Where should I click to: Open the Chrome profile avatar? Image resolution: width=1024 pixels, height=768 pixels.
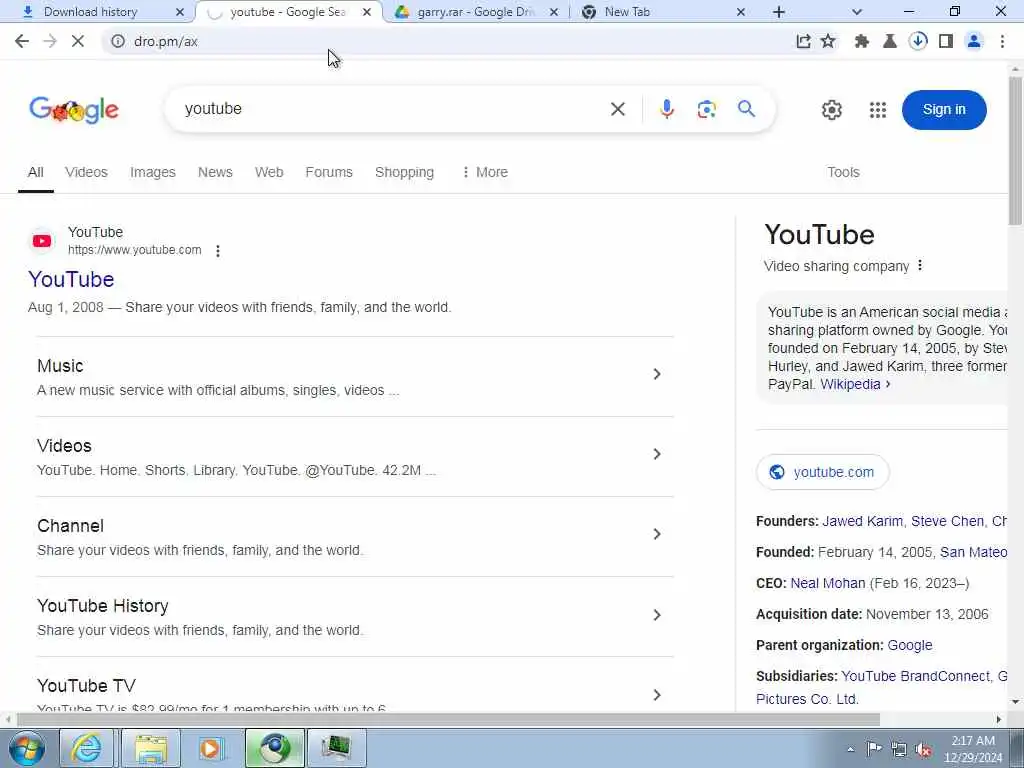[974, 41]
